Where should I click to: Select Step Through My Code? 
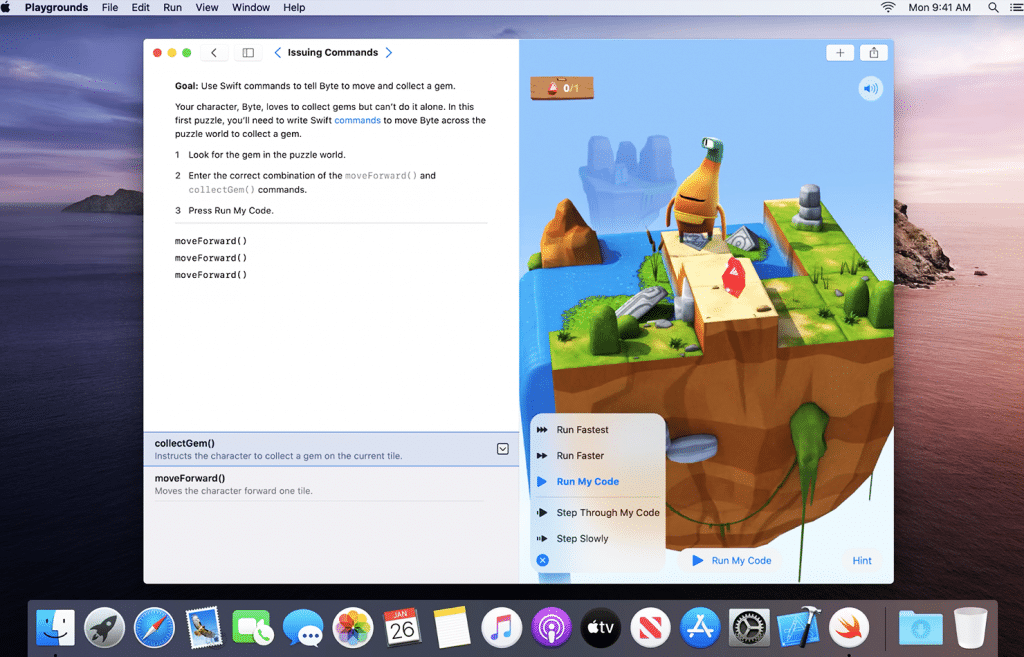608,512
